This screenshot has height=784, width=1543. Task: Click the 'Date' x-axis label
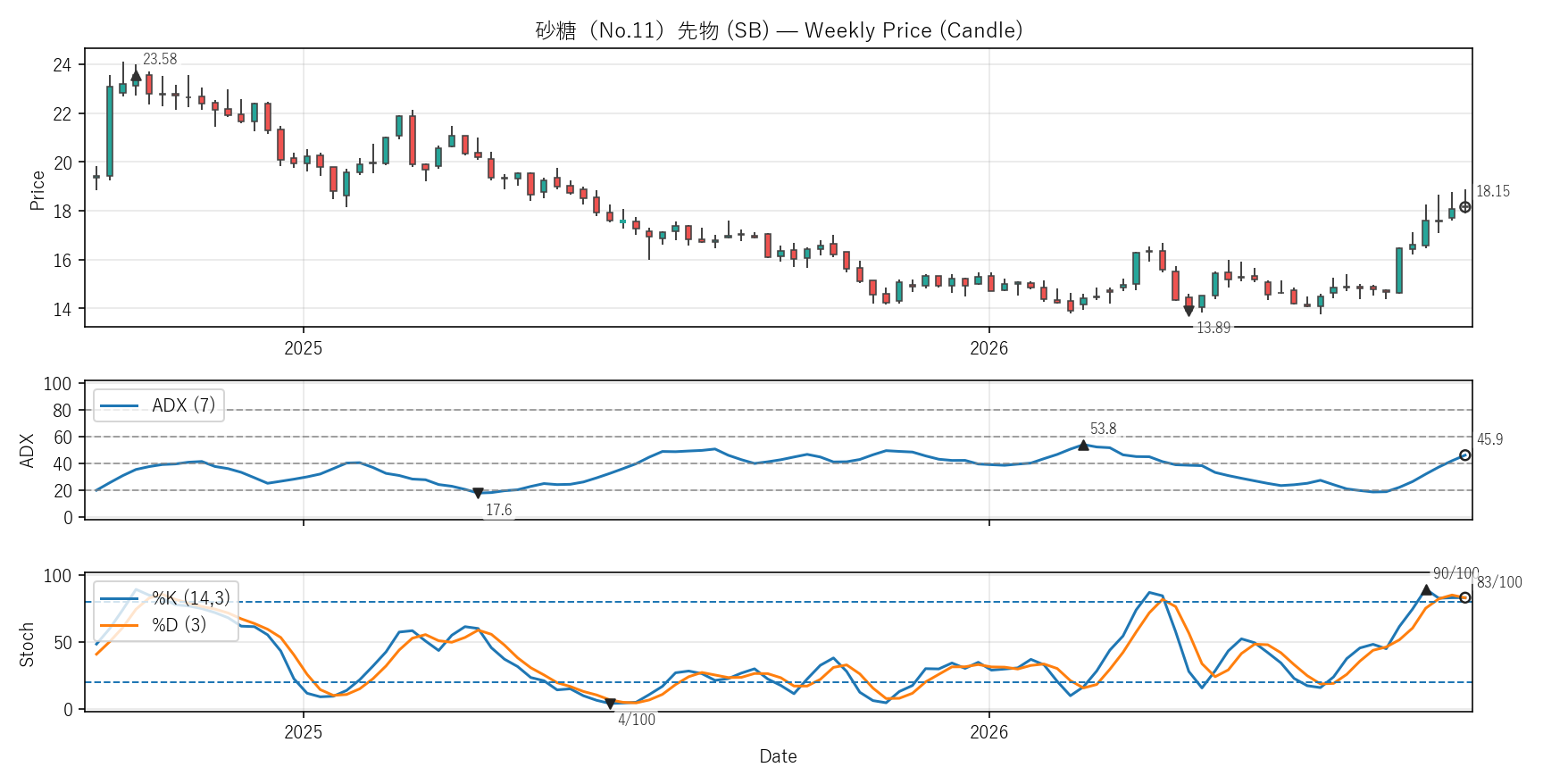pos(778,756)
